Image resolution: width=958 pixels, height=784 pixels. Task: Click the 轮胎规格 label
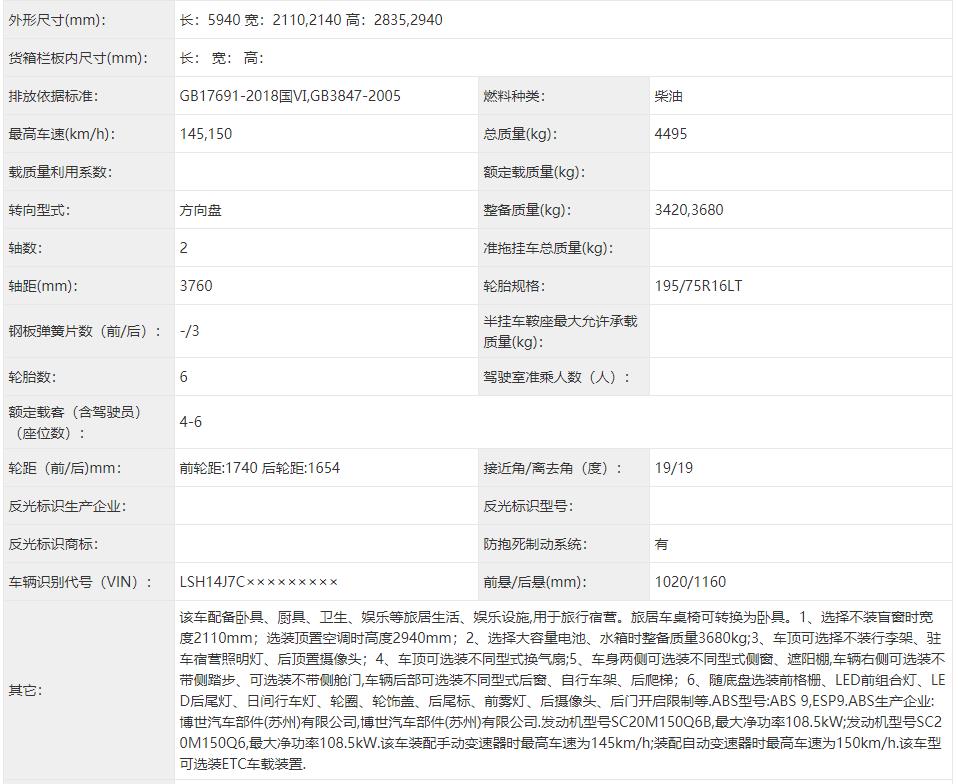(x=514, y=286)
